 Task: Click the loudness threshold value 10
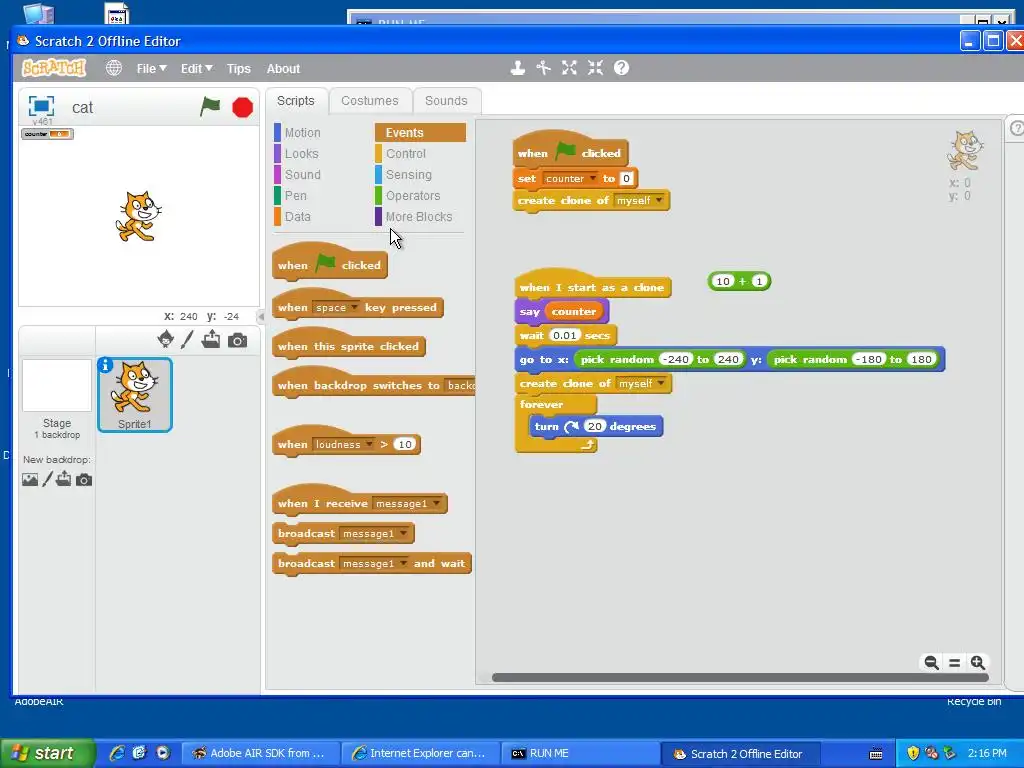click(x=405, y=445)
